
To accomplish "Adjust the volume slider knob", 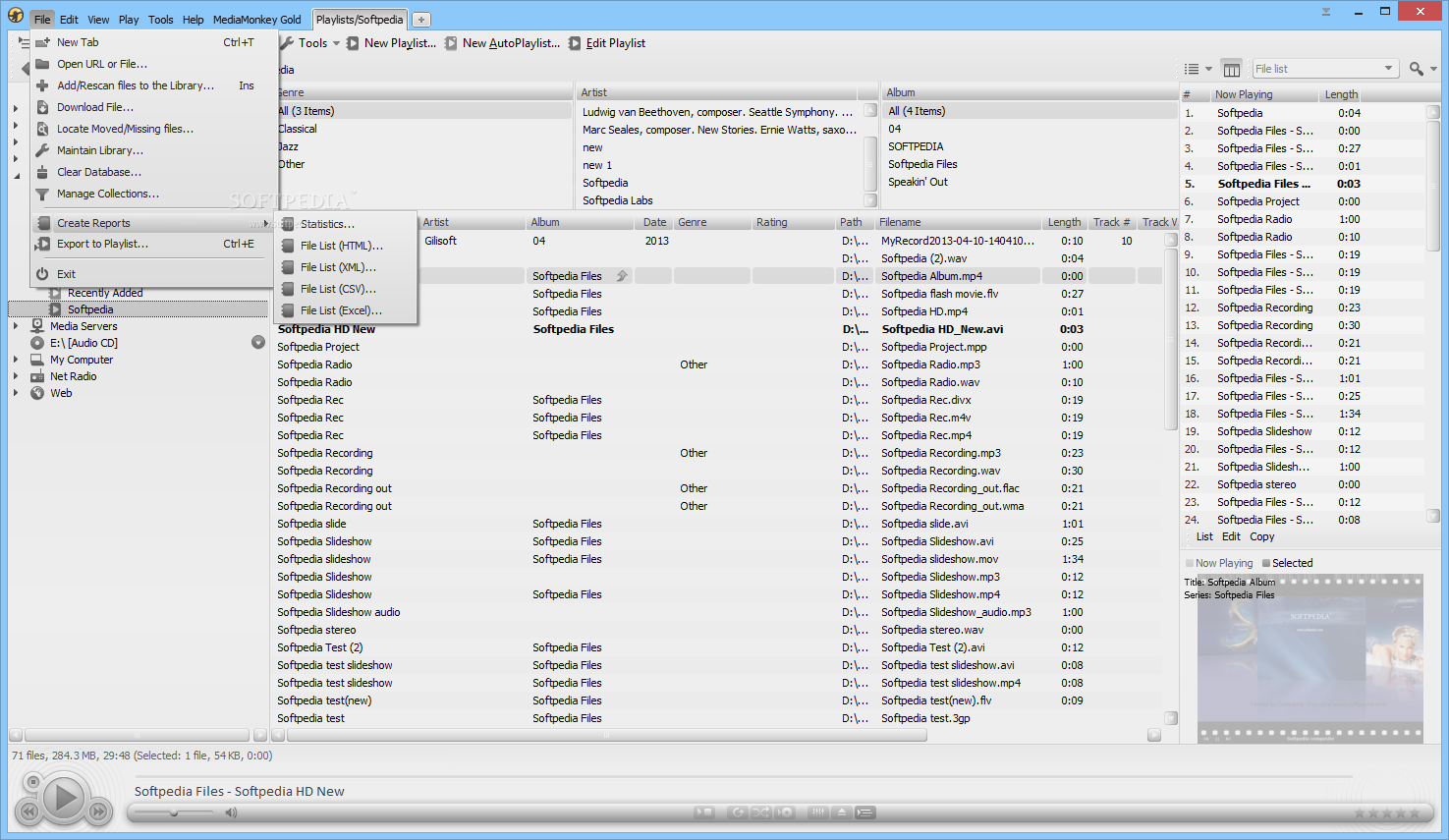I will coord(174,812).
